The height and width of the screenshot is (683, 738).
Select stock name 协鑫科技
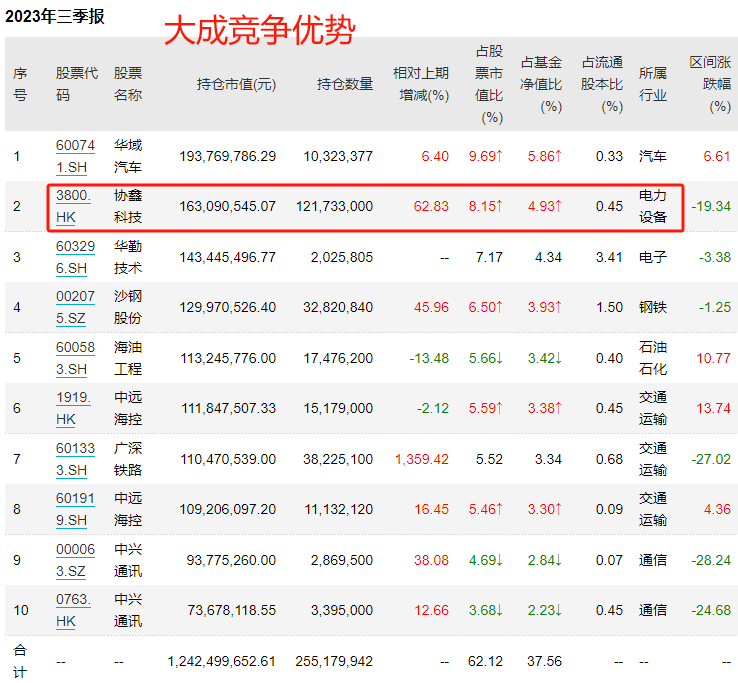[128, 206]
